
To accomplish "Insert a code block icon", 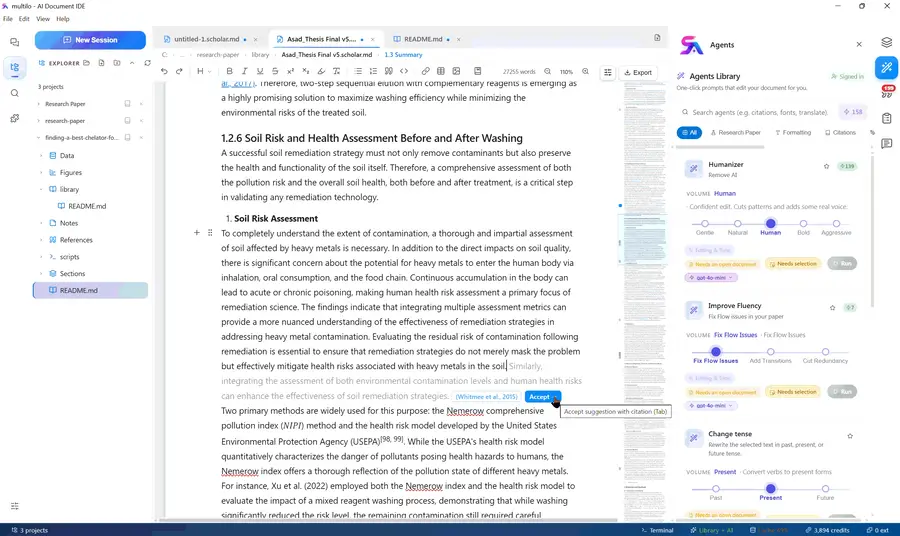I will coord(404,71).
